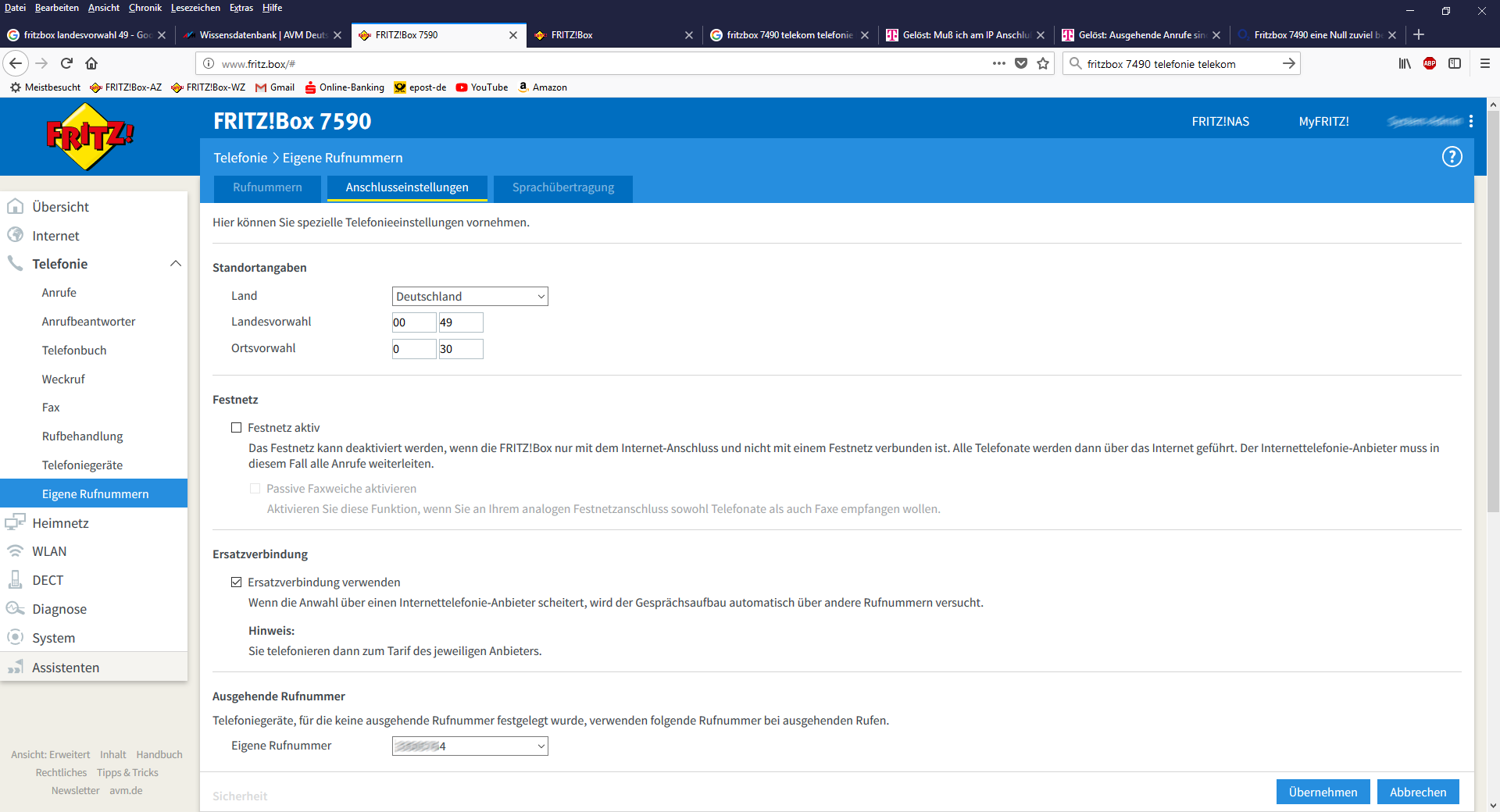
Task: Collapse the Telefonie menu chevron
Action: coord(176,264)
